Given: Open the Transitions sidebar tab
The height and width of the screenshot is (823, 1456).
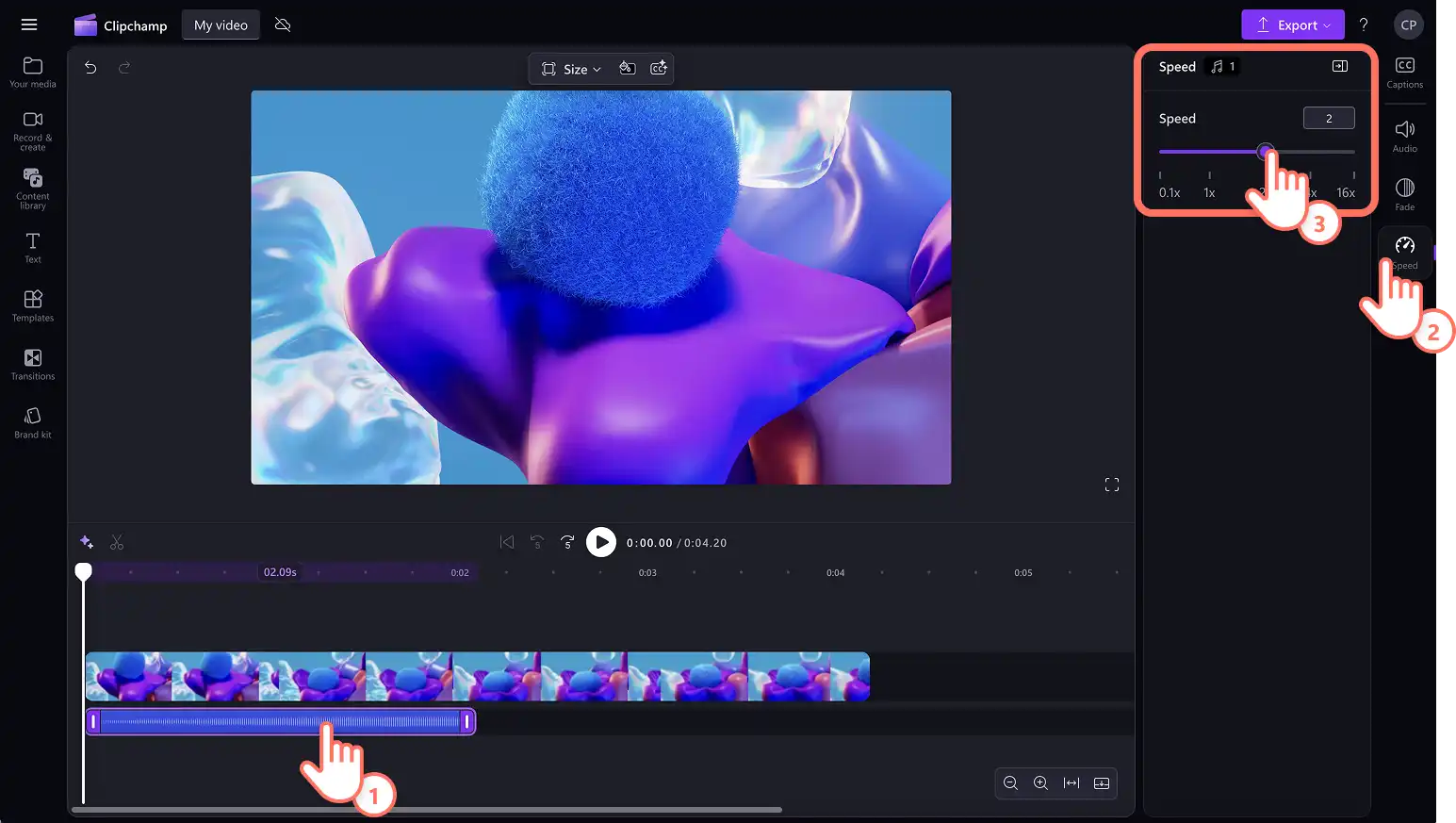Looking at the screenshot, I should point(33,365).
